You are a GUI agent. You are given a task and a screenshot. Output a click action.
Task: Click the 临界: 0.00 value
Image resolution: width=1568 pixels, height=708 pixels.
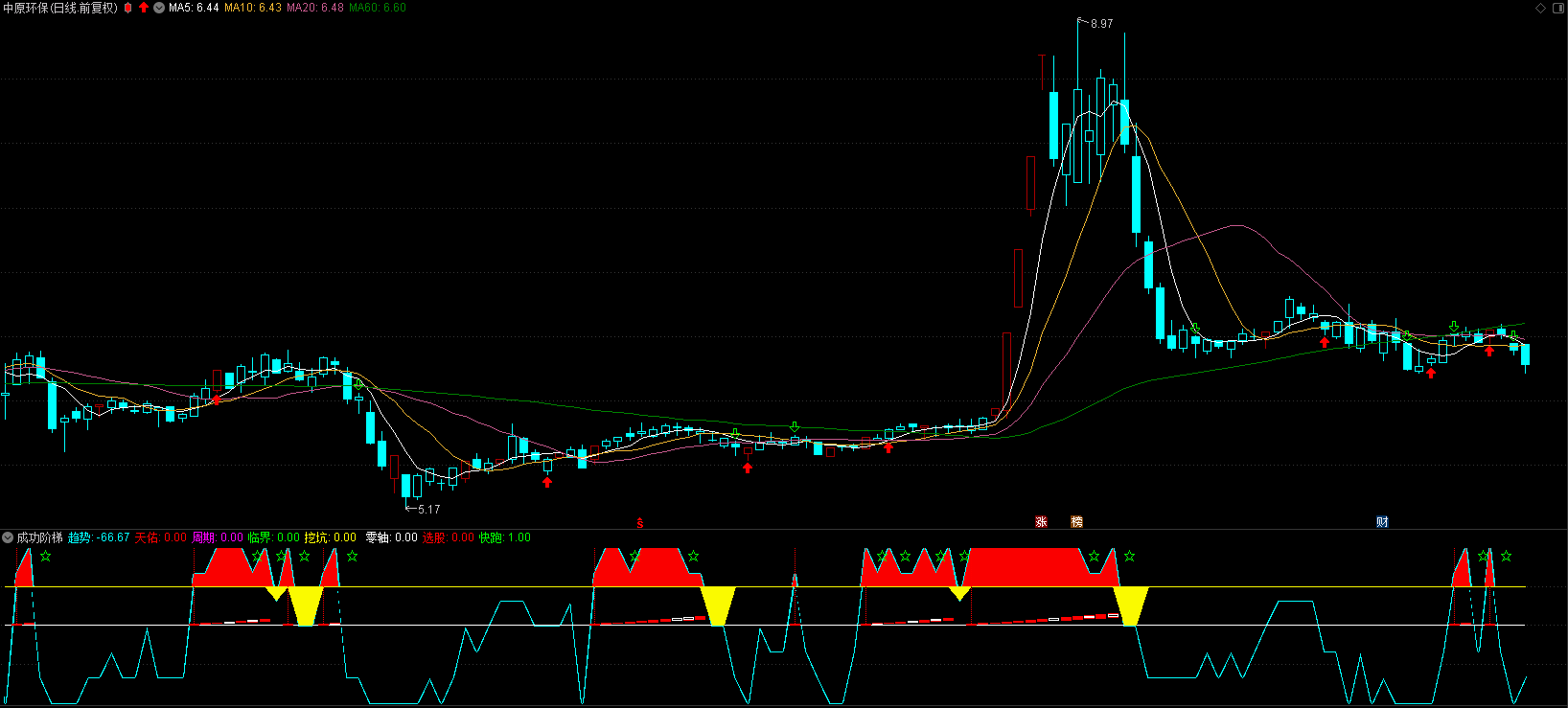pyautogui.click(x=274, y=537)
